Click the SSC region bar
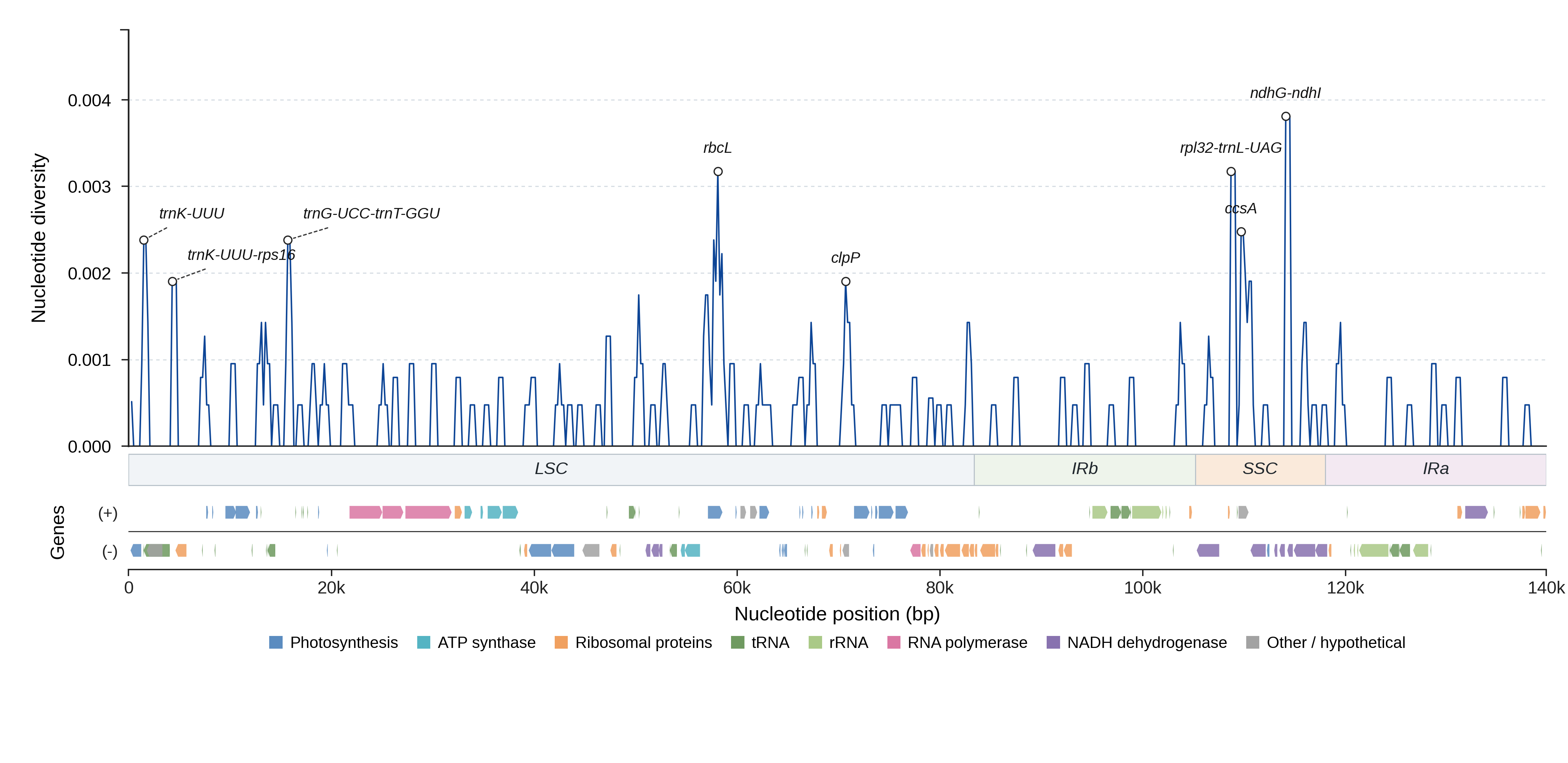The width and height of the screenshot is (1568, 763). pos(1260,469)
